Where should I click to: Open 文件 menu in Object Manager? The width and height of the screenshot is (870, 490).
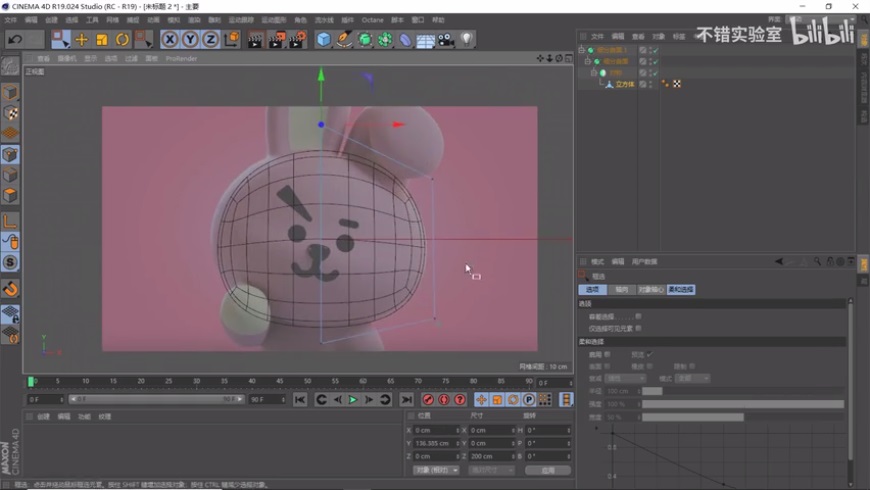(597, 37)
